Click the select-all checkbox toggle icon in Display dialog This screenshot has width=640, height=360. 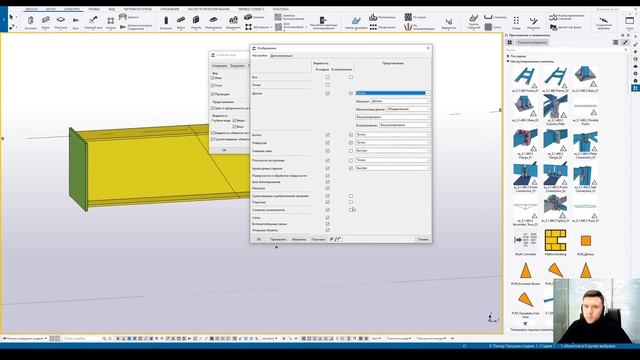tap(336, 239)
